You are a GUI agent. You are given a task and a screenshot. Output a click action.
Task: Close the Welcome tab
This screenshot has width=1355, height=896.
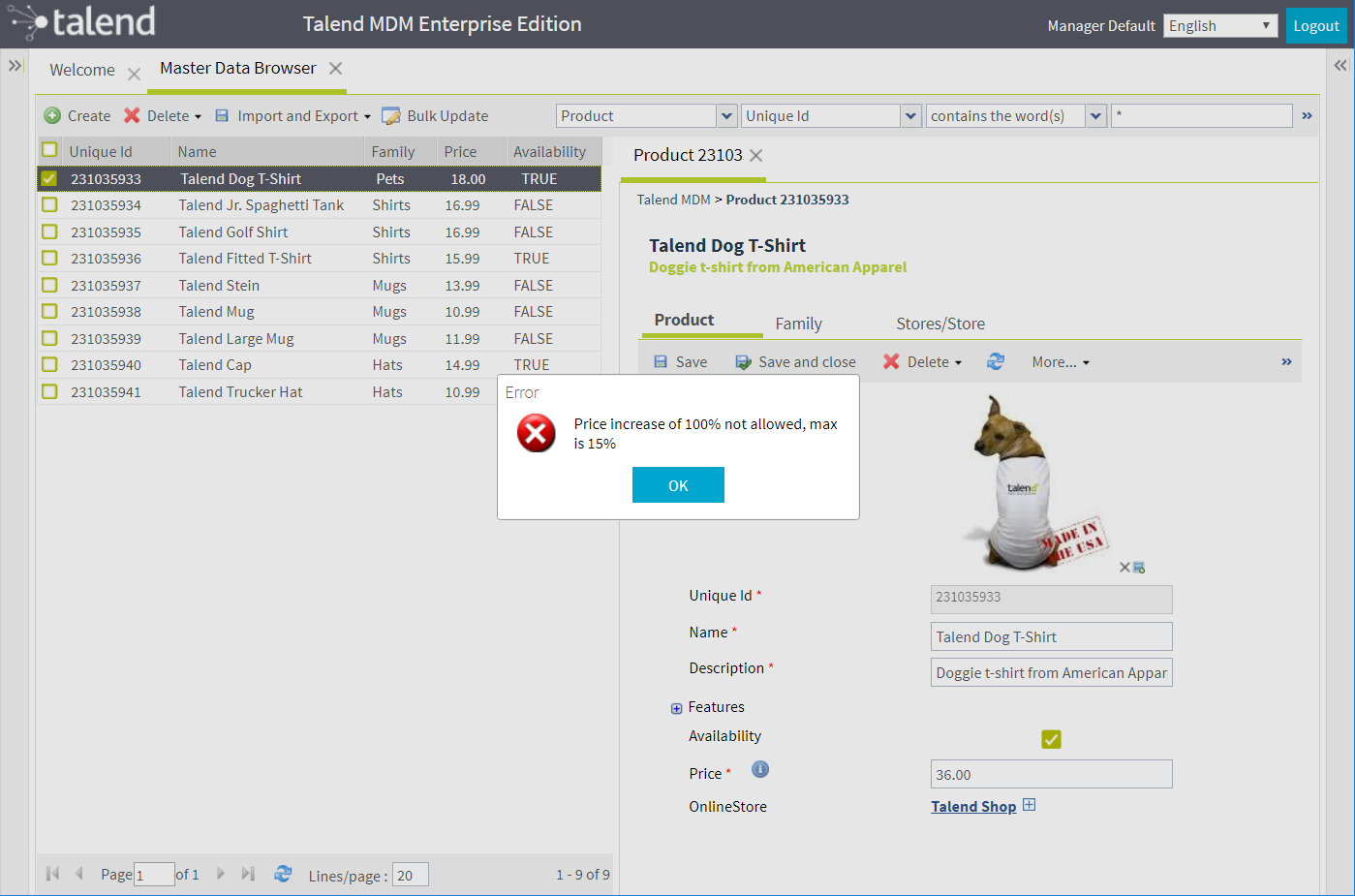click(134, 74)
